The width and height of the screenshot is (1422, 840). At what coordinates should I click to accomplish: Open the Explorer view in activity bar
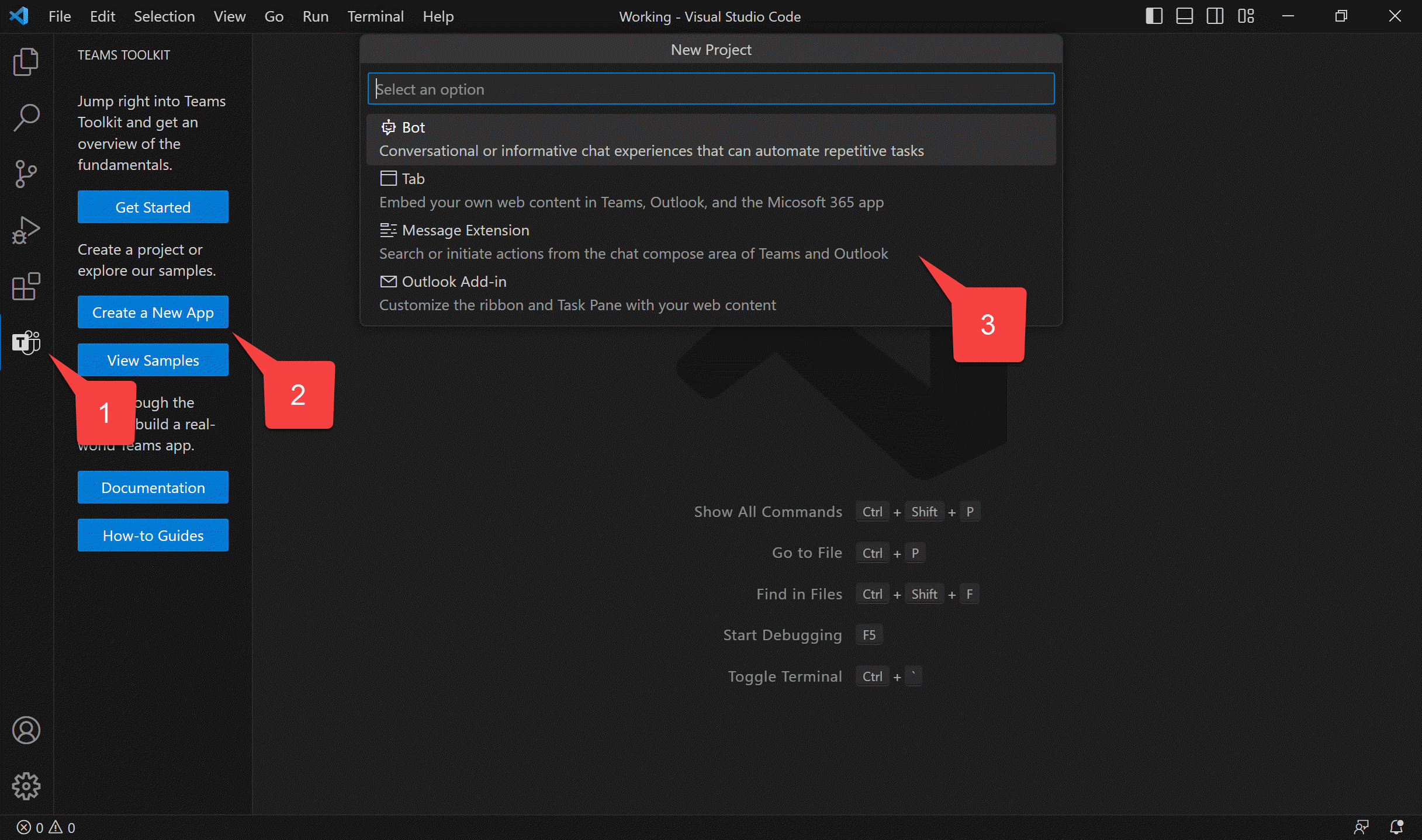point(26,61)
